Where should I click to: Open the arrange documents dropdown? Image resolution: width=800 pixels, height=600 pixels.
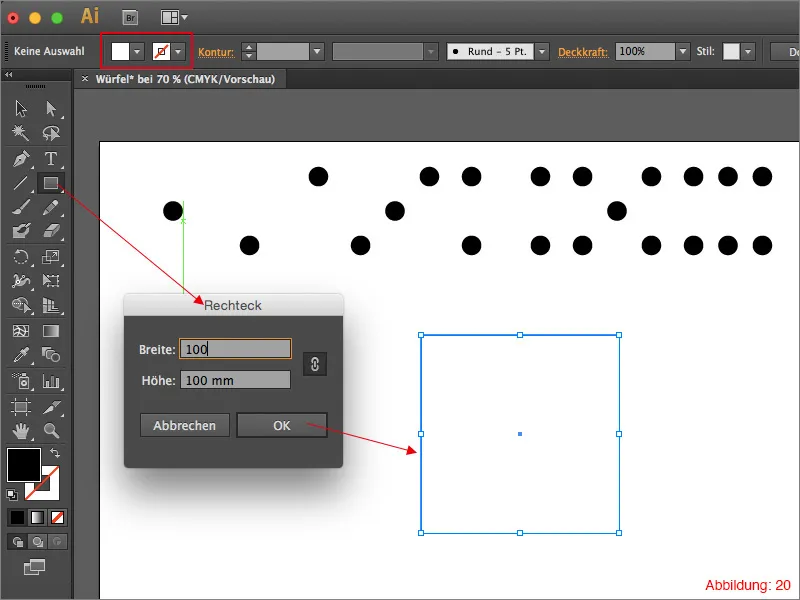(x=174, y=18)
